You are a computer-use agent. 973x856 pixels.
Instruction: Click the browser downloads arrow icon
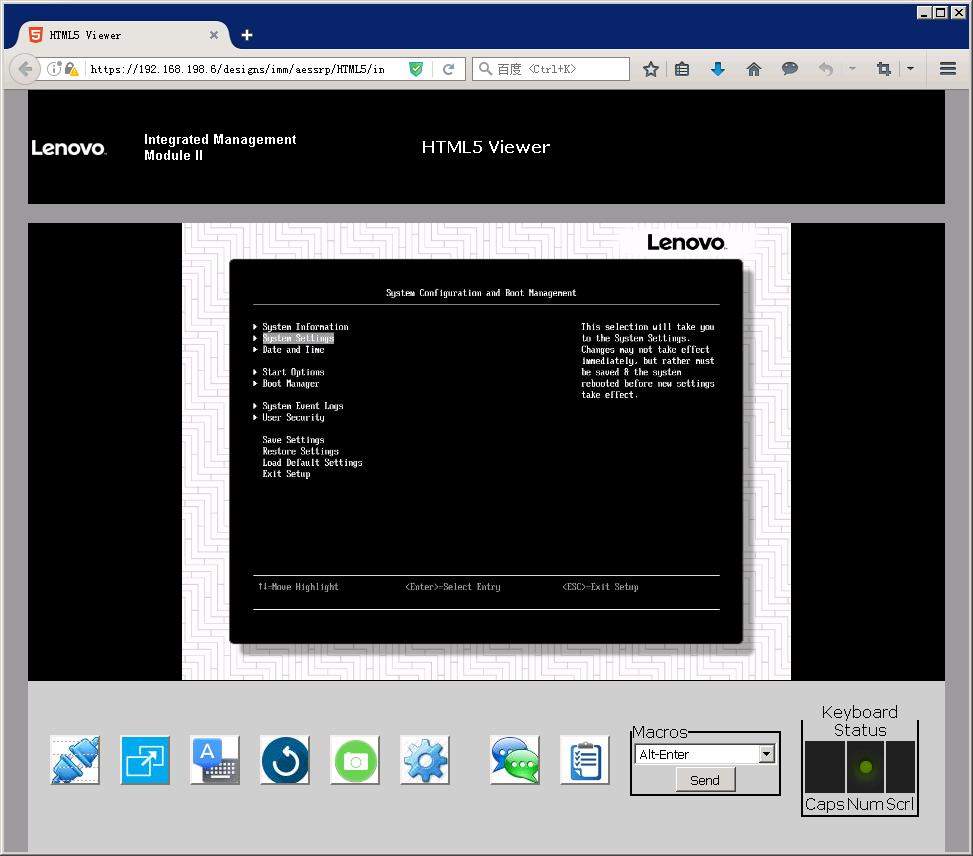pyautogui.click(x=717, y=69)
